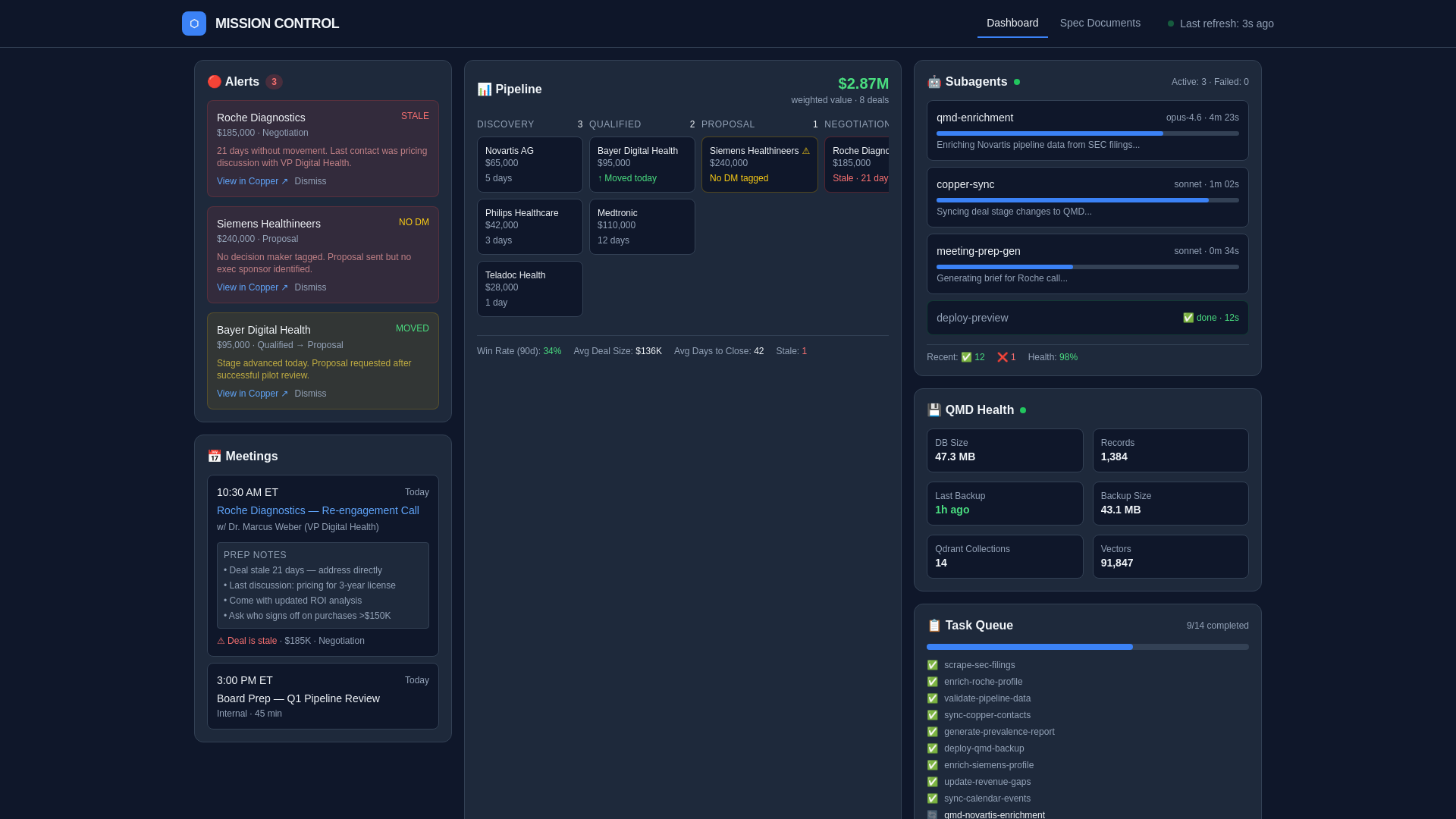Click the red Alerts icon
This screenshot has width=1456, height=819.
click(214, 81)
